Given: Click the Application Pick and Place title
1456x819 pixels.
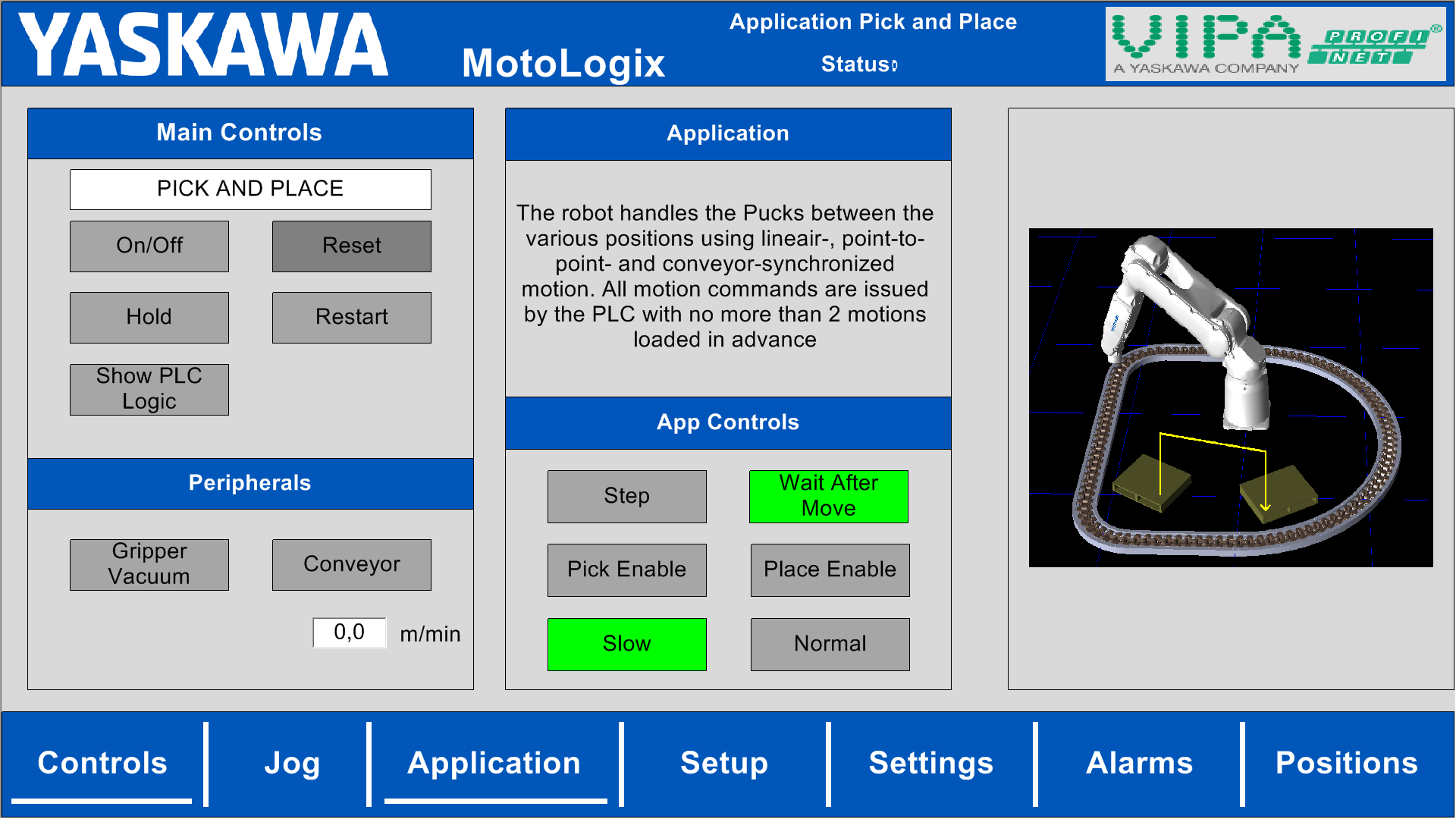Looking at the screenshot, I should coord(874,22).
